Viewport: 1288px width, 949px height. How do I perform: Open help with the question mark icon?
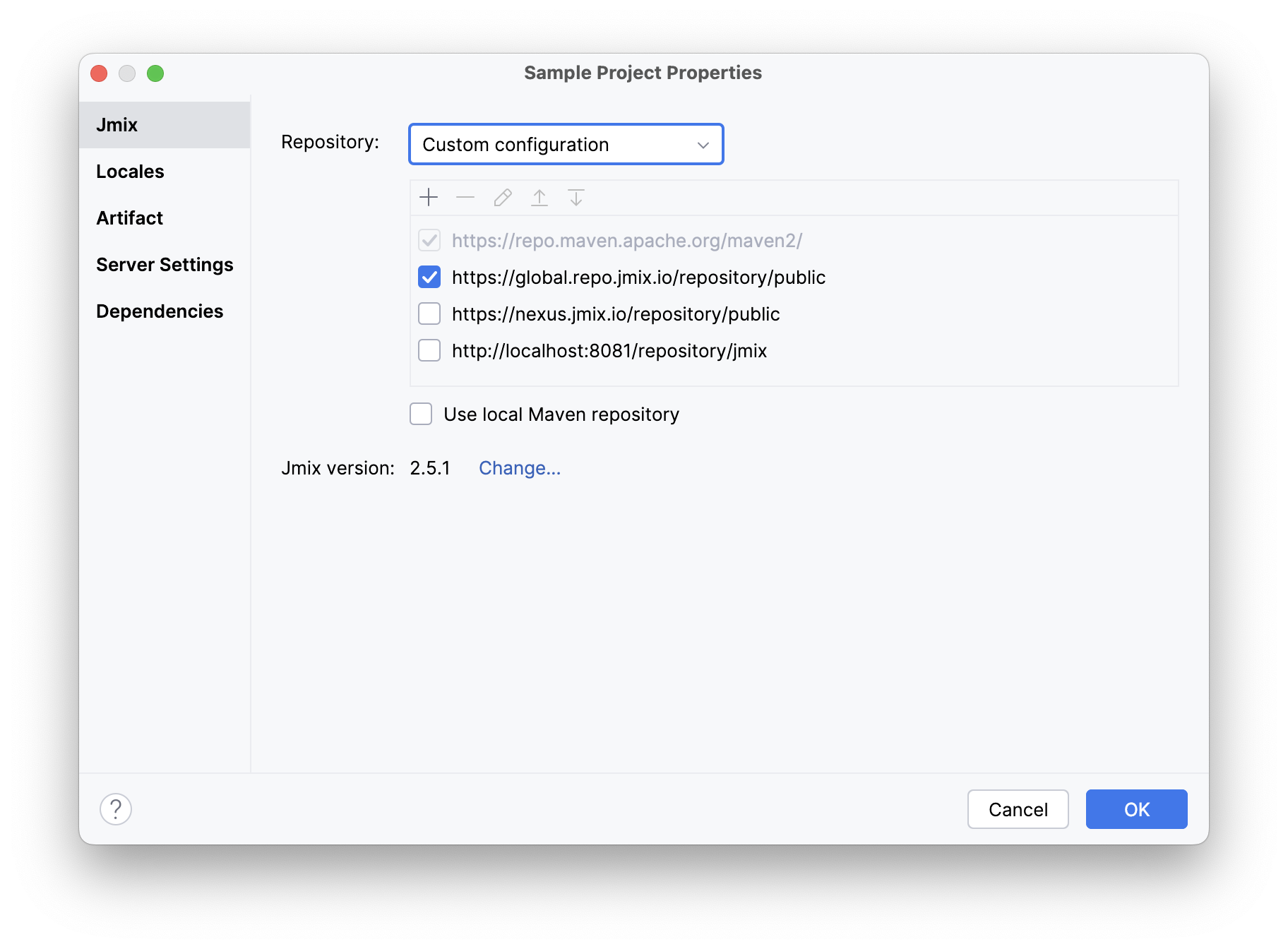pos(116,809)
